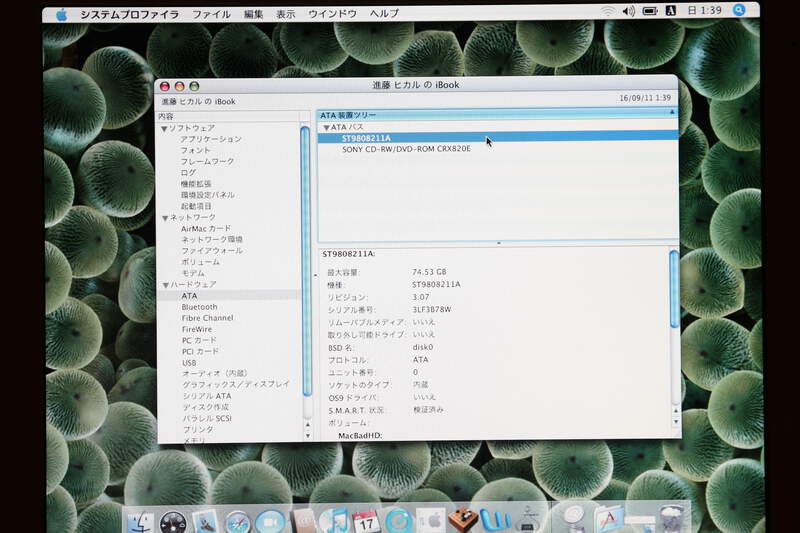Launch QuickTime Player from the Dock
The width and height of the screenshot is (800, 533).
tap(398, 522)
